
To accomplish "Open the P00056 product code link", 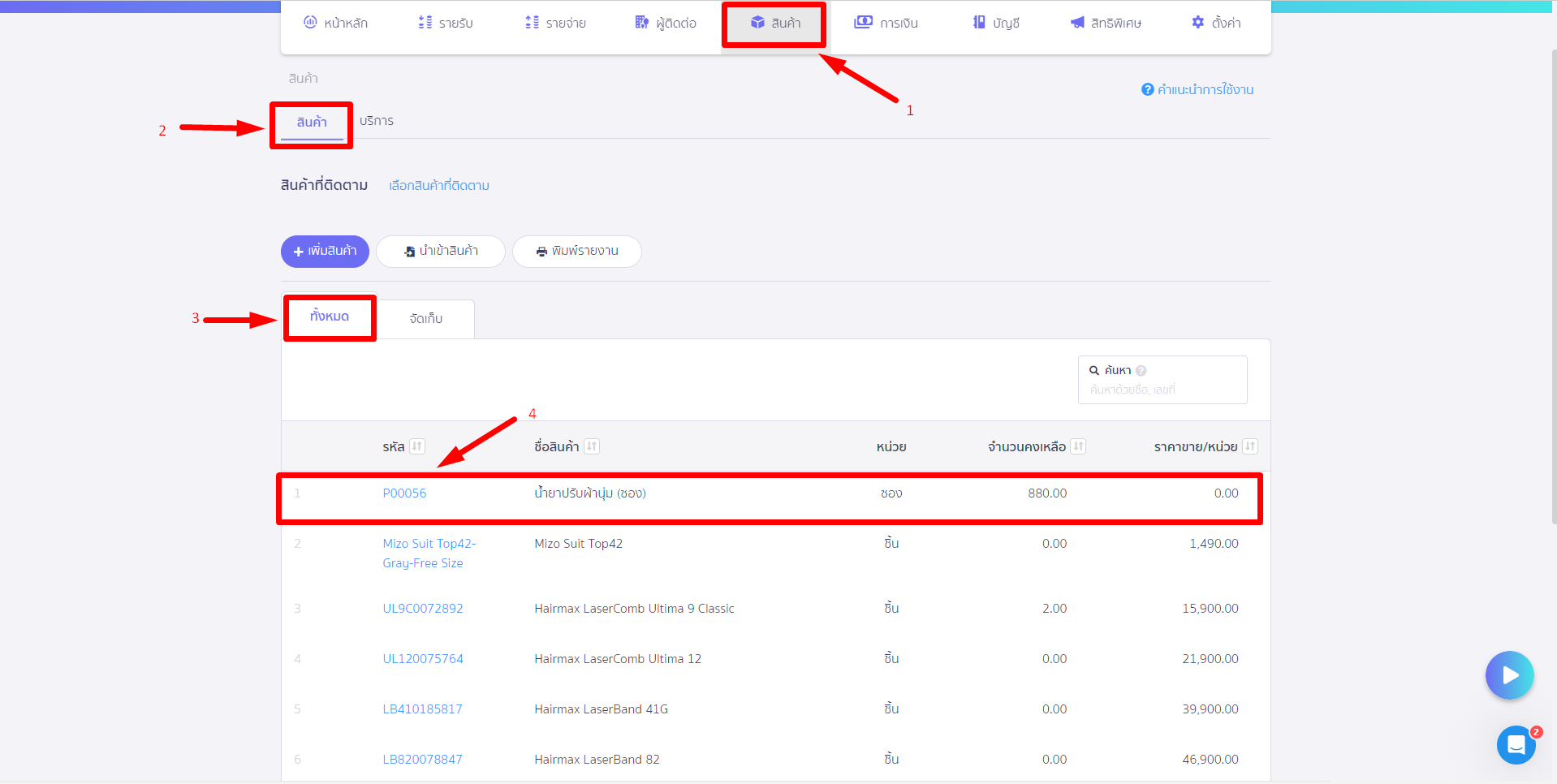I will [x=404, y=493].
